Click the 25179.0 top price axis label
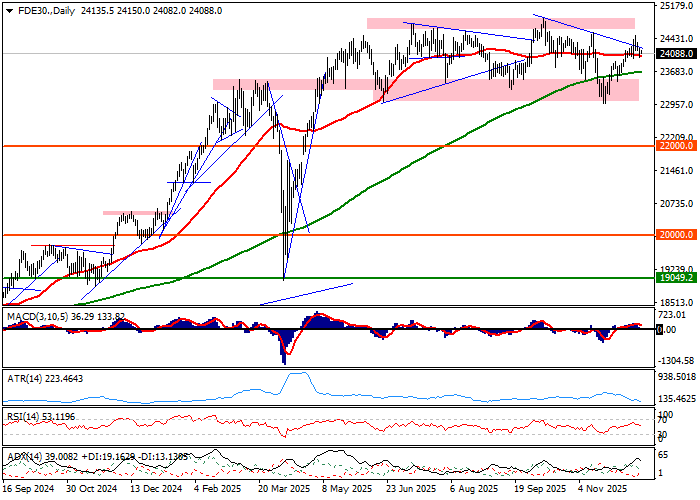Image resolution: width=700 pixels, height=500 pixels. tap(676, 6)
